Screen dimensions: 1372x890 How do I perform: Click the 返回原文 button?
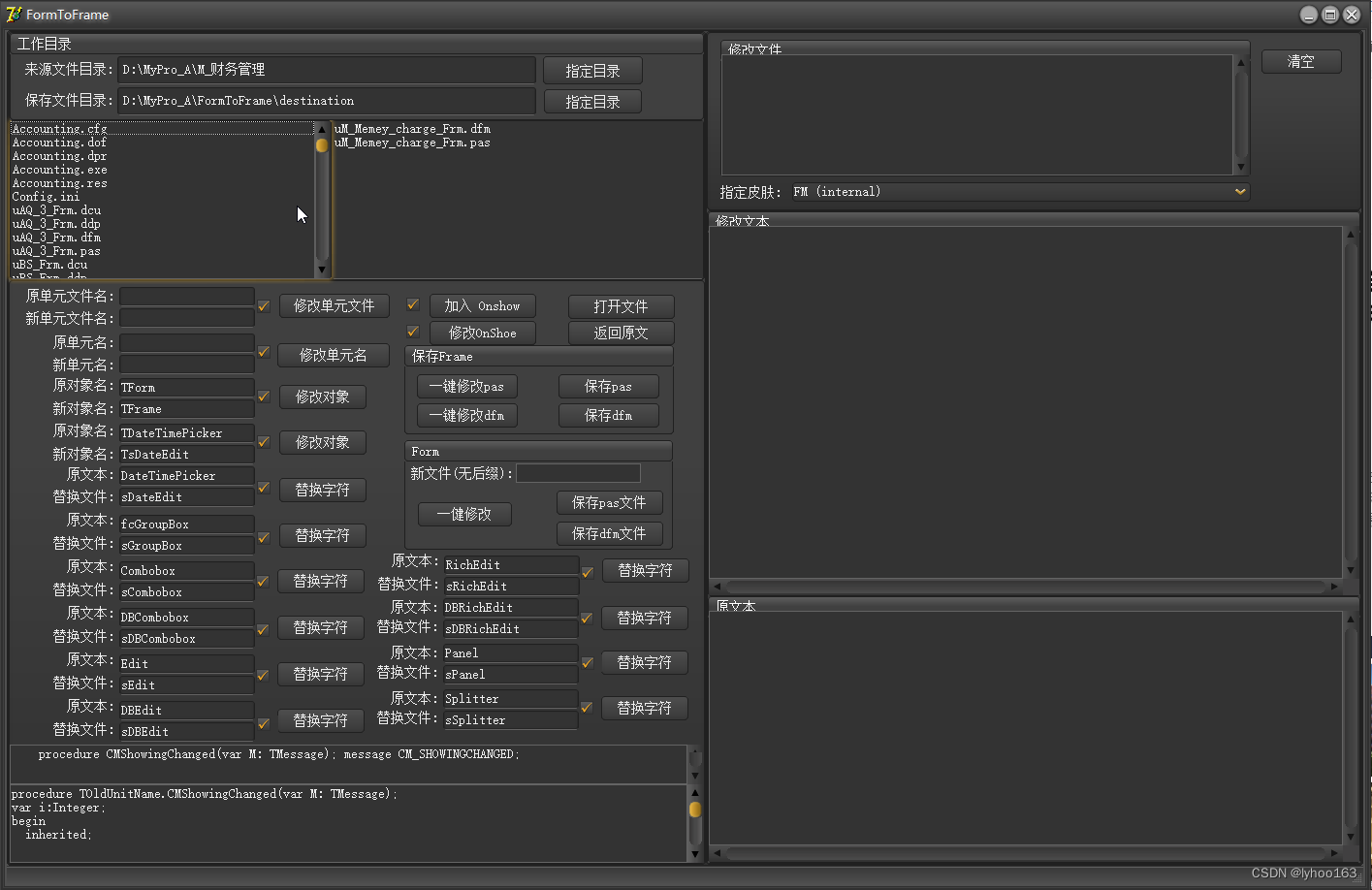pyautogui.click(x=622, y=333)
